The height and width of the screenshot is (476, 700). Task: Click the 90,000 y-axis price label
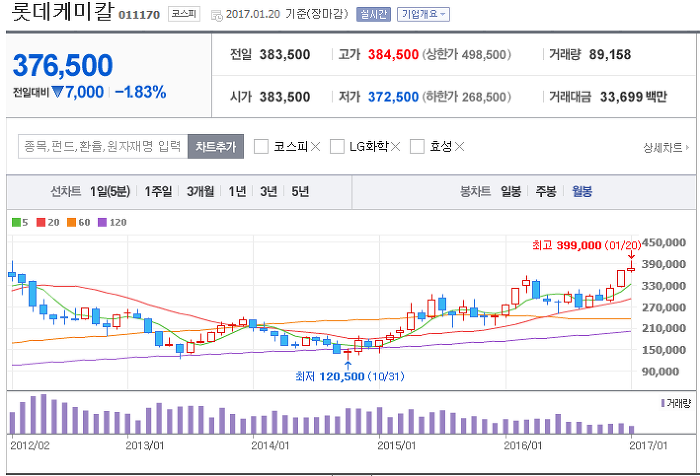660,372
